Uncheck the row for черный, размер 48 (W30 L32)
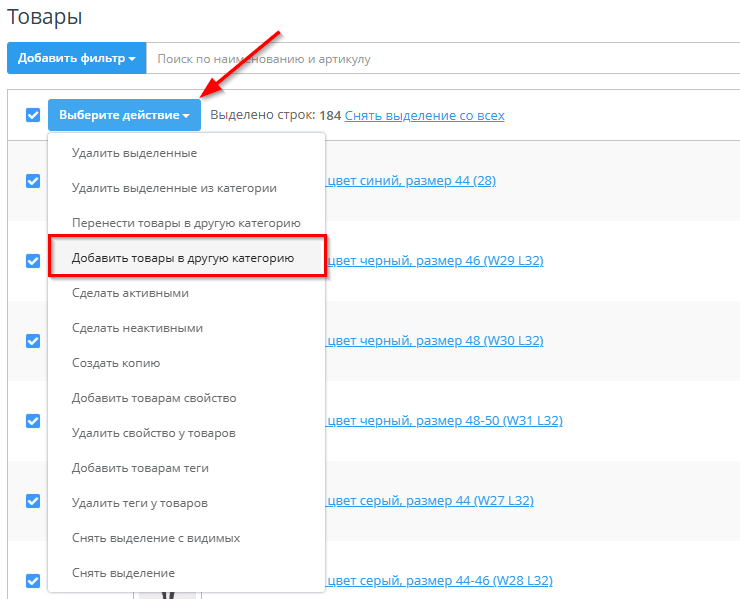 33,341
